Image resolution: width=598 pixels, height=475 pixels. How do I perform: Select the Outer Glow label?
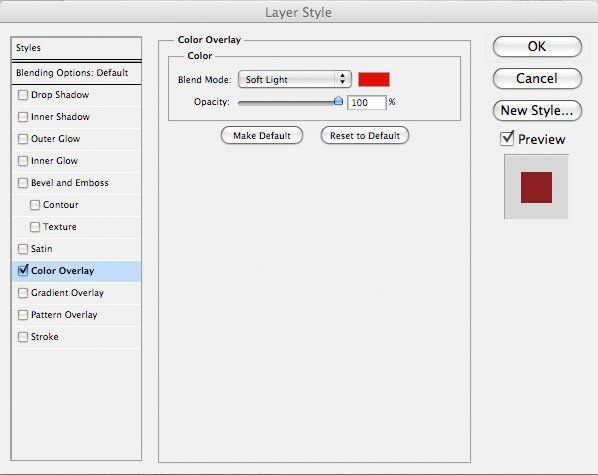[56, 139]
